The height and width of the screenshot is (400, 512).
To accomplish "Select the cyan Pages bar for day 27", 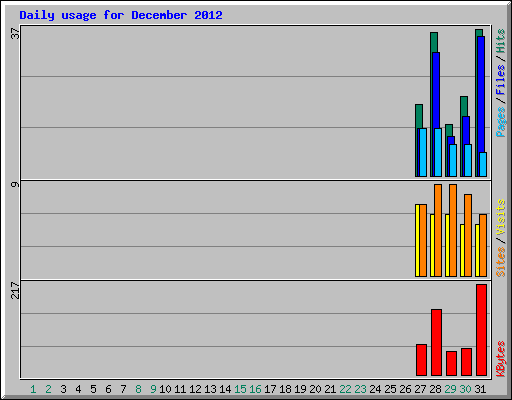I will 423,152.
